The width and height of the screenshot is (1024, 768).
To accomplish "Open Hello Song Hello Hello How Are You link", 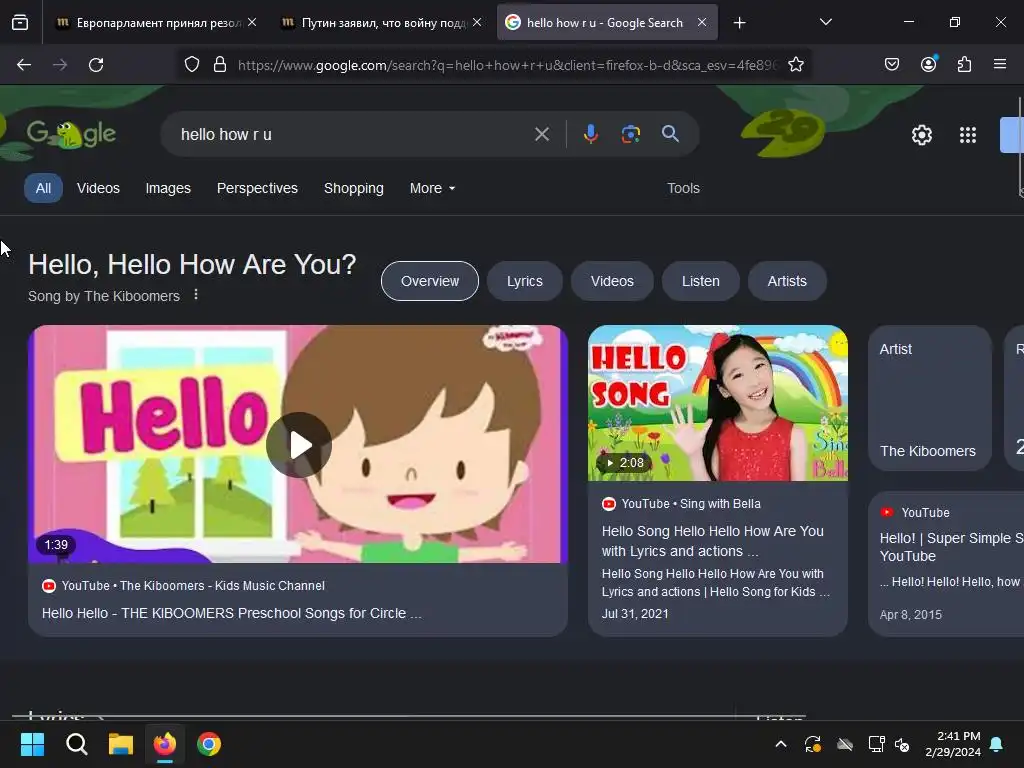I will pyautogui.click(x=712, y=541).
